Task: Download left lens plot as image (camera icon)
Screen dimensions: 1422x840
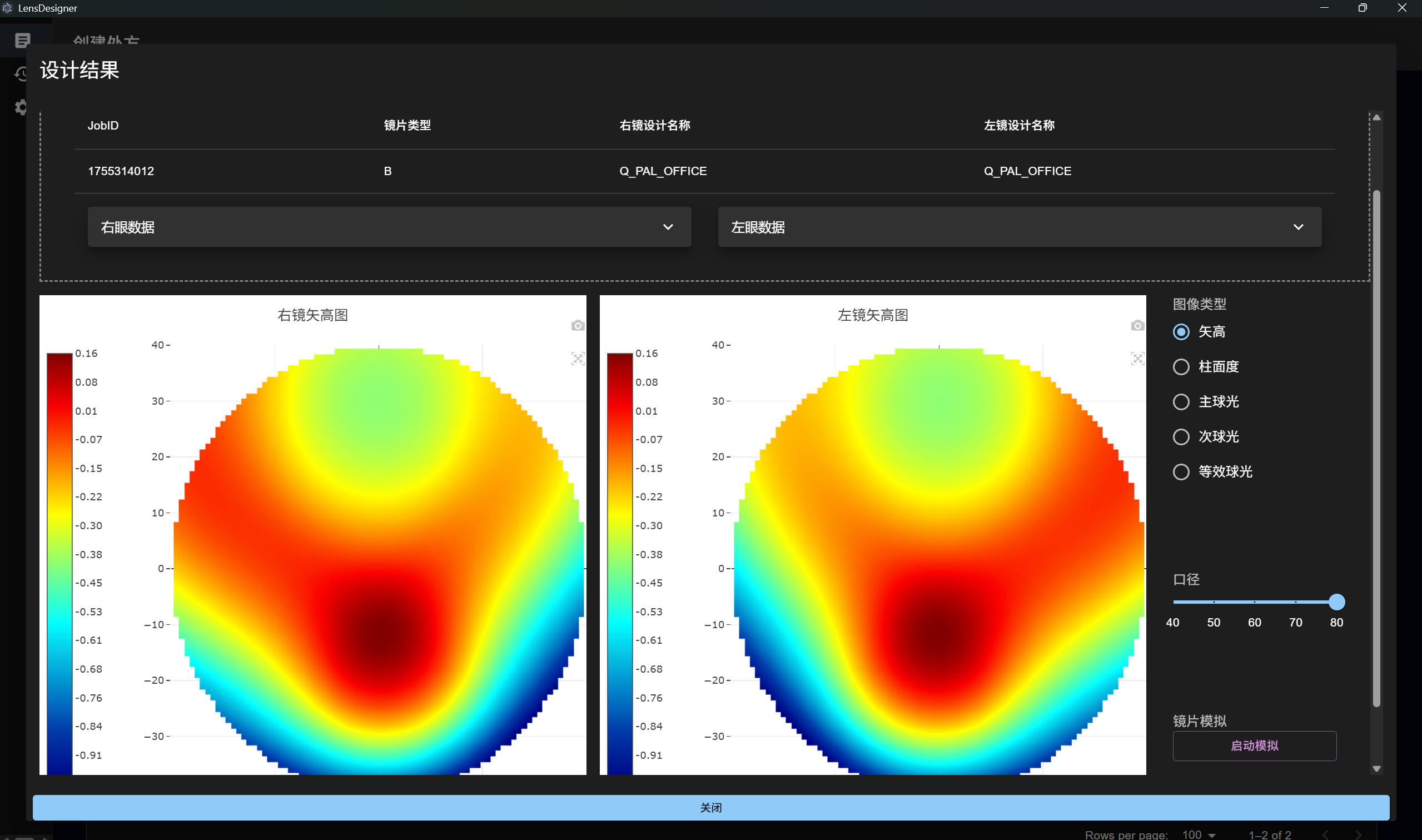Action: click(1137, 325)
